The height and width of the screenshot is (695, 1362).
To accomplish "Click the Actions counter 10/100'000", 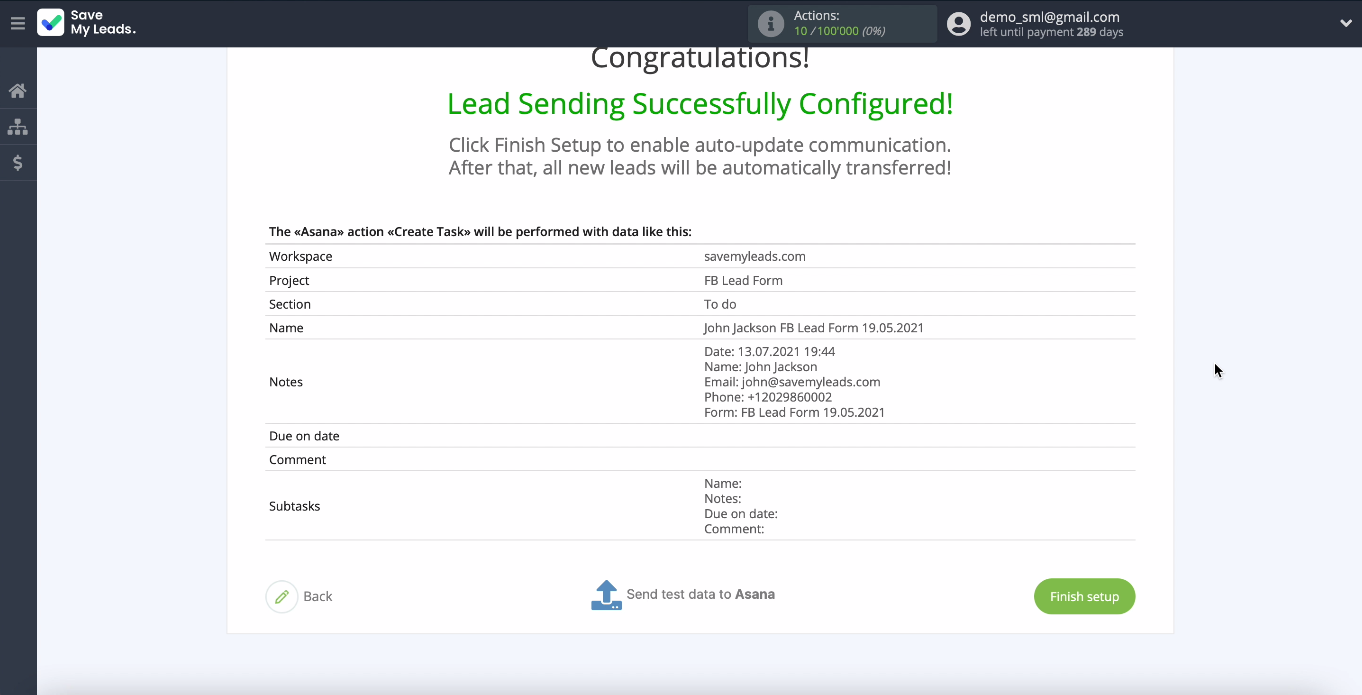I will coord(839,32).
